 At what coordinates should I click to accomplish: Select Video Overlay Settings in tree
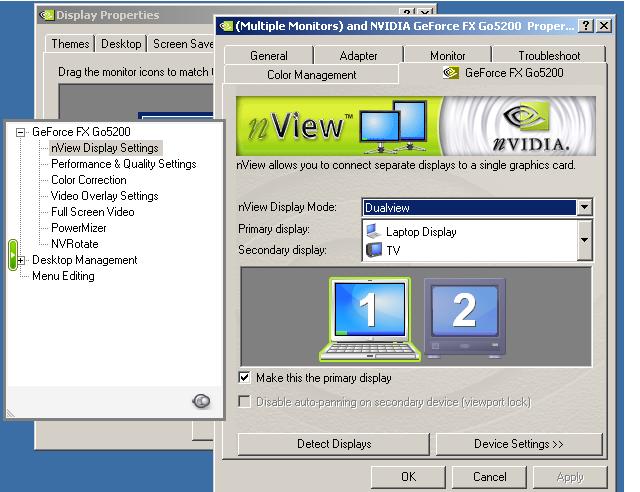click(x=104, y=196)
